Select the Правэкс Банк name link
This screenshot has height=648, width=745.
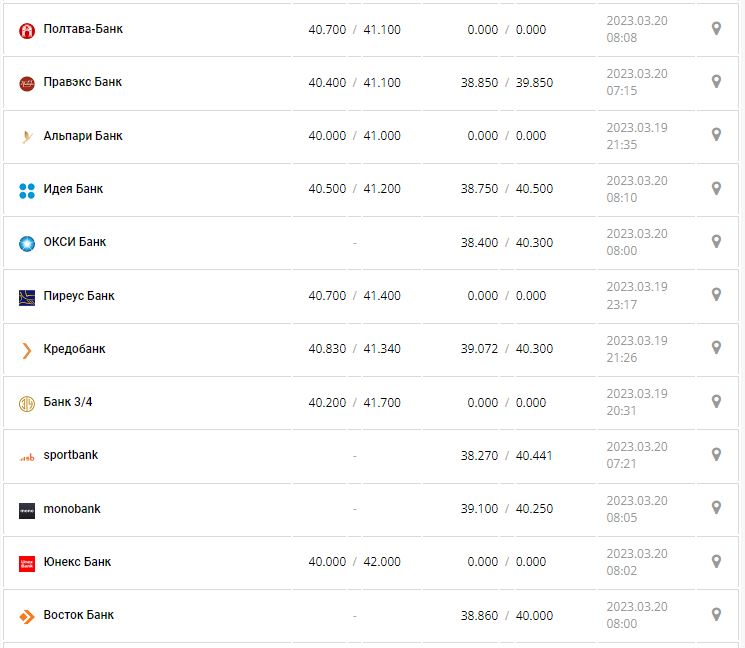82,82
